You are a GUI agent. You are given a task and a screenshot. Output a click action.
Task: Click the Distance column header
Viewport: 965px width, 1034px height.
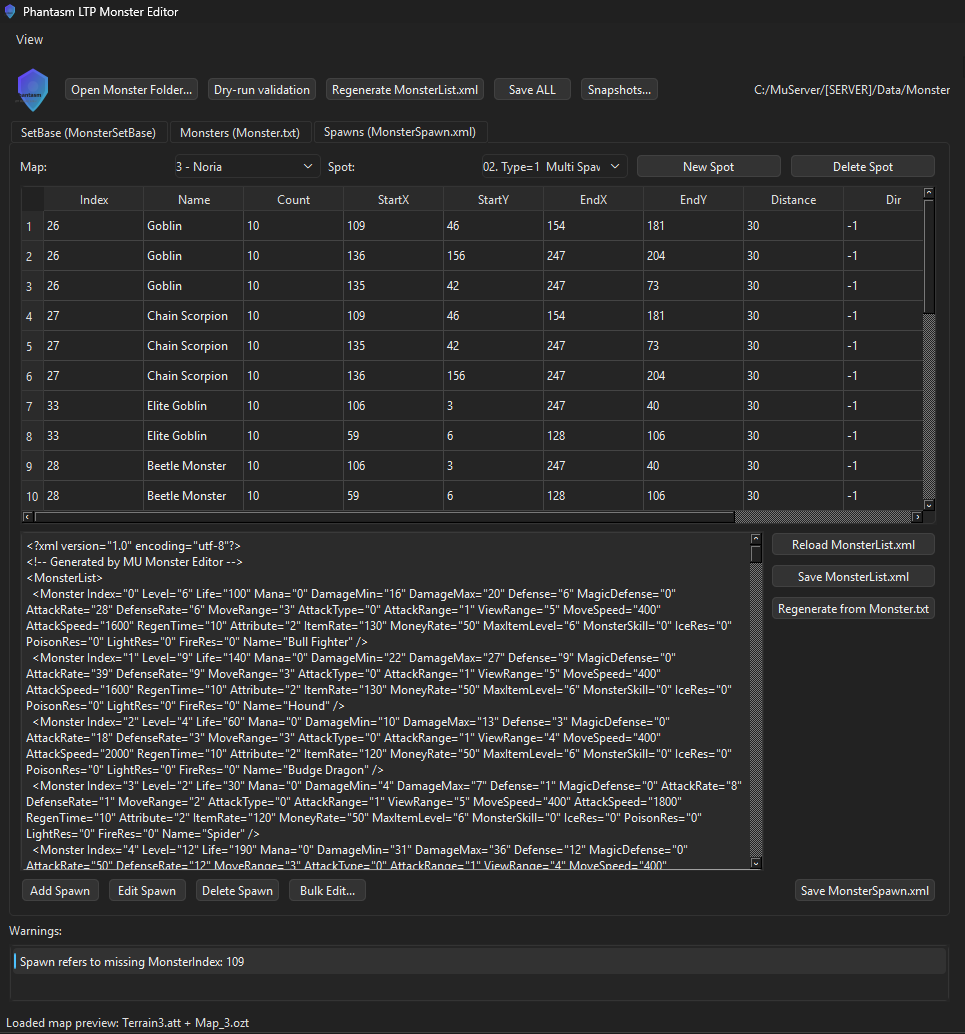(x=794, y=200)
